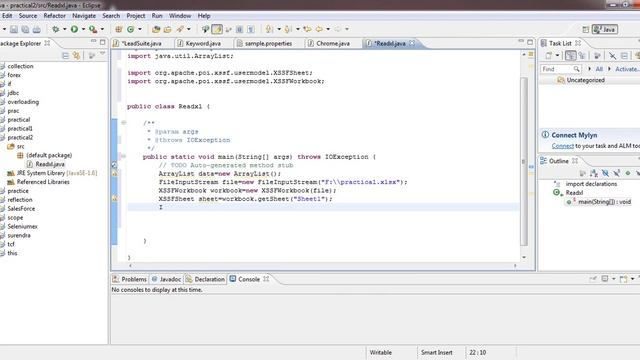Toggle Show Whitespace Characters toolbar icon
The image size is (640, 360).
pyautogui.click(x=251, y=29)
